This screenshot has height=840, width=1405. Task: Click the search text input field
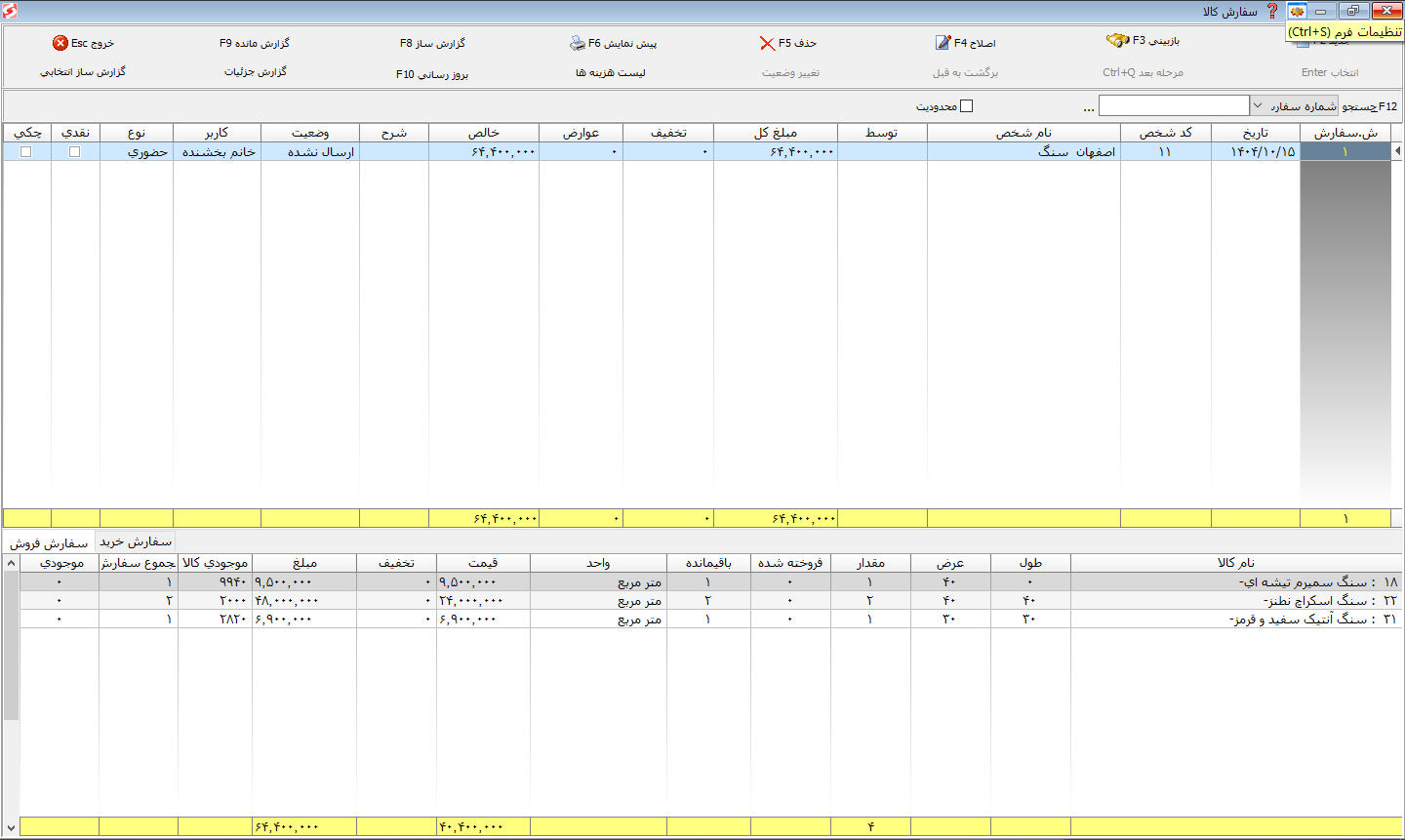coord(1174,105)
